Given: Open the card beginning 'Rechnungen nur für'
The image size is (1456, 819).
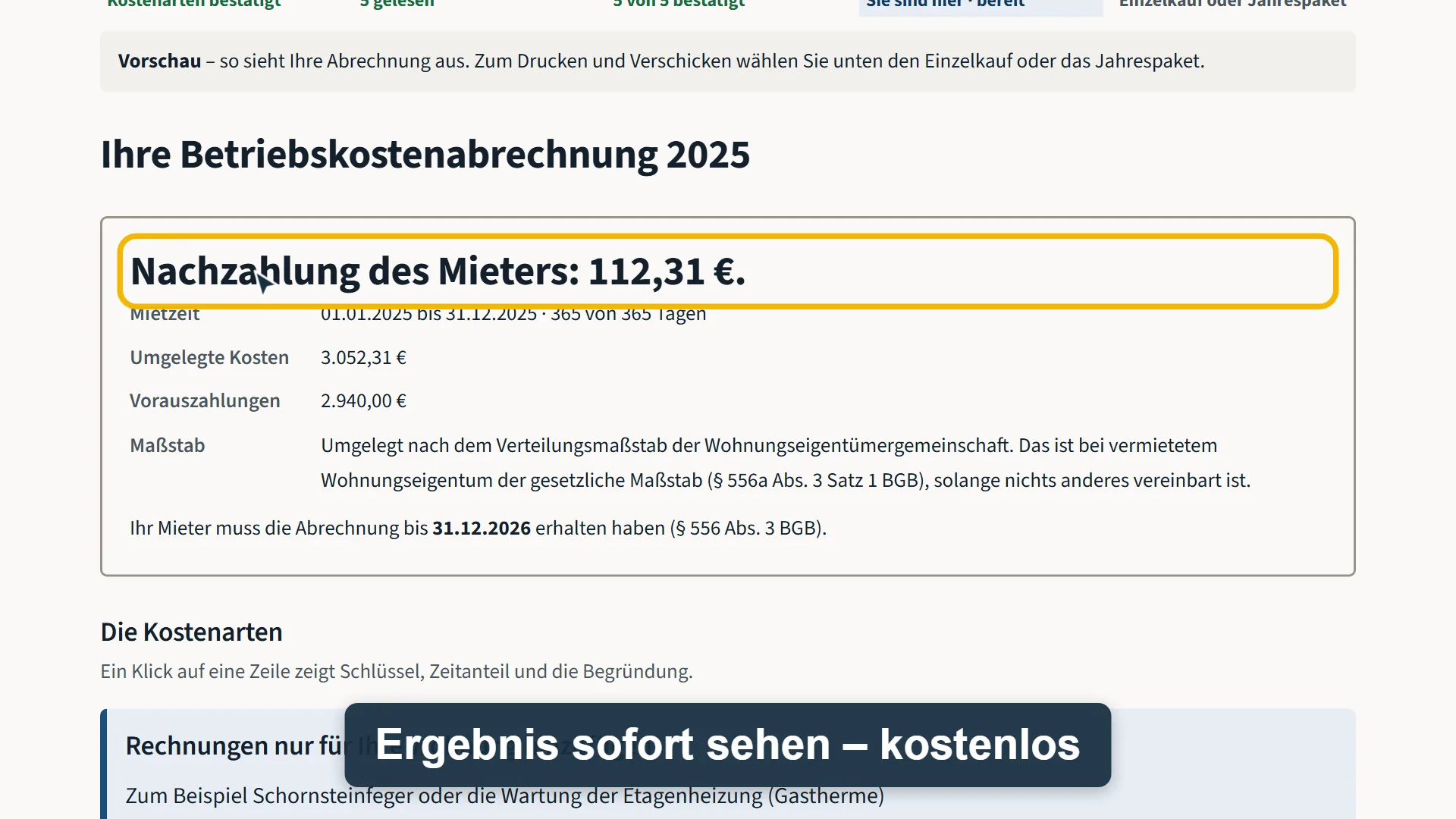Looking at the screenshot, I should [x=728, y=764].
